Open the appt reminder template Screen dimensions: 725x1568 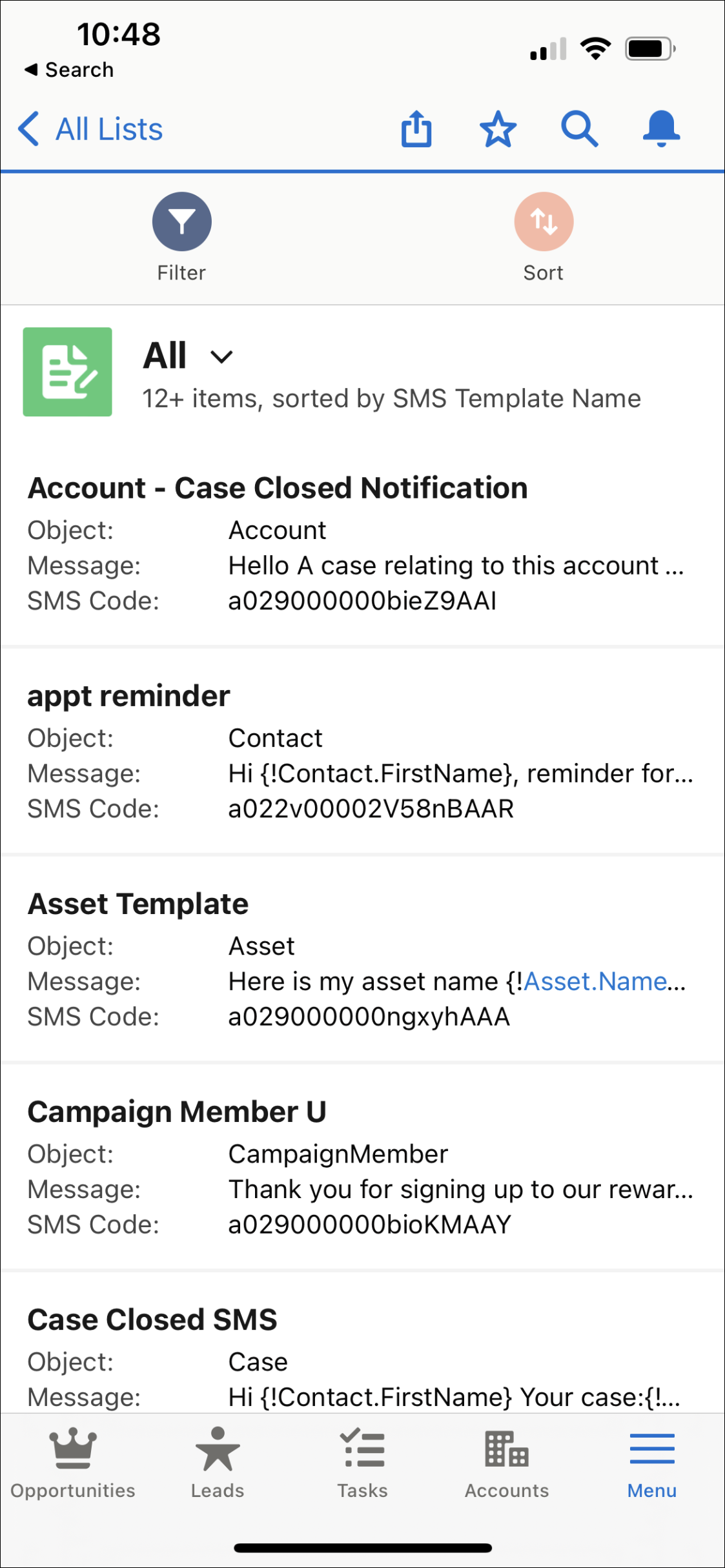click(x=128, y=695)
